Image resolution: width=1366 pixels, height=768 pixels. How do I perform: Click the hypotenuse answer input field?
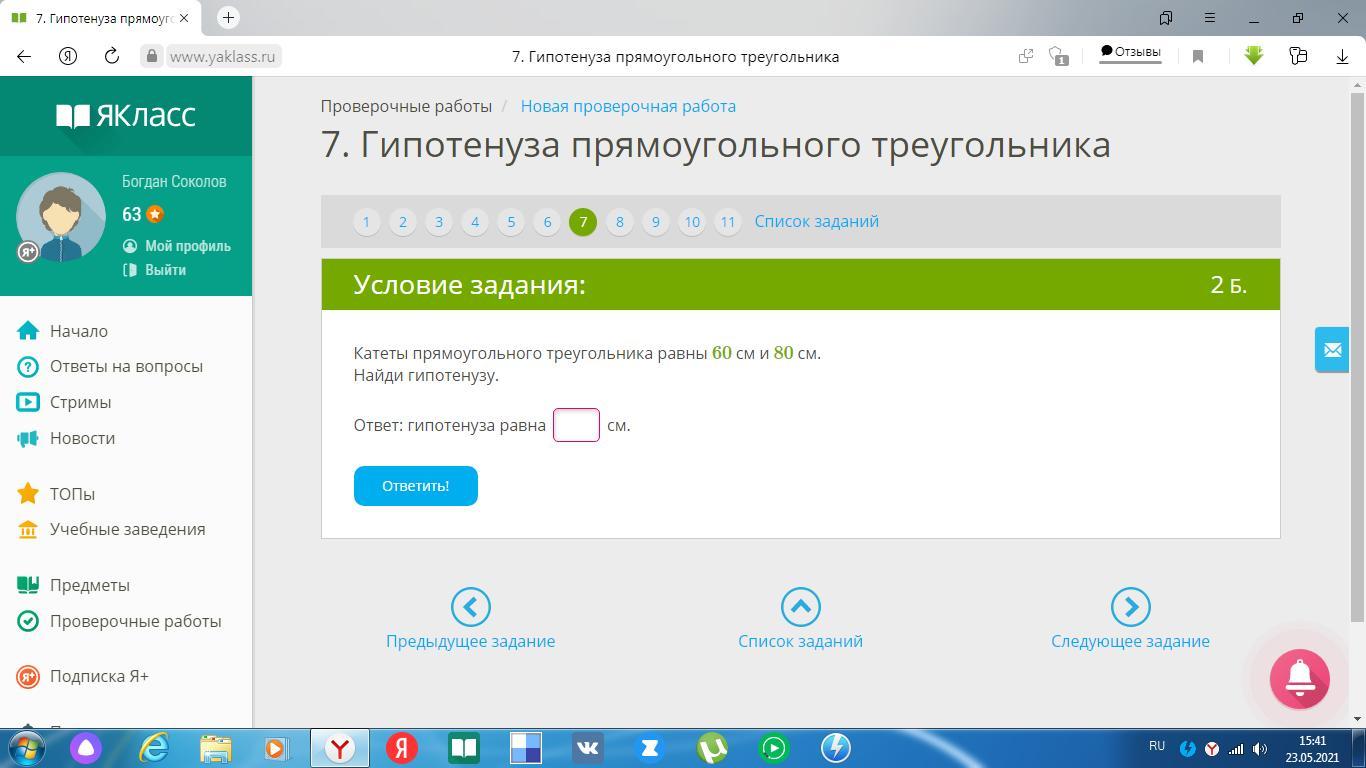coord(576,425)
